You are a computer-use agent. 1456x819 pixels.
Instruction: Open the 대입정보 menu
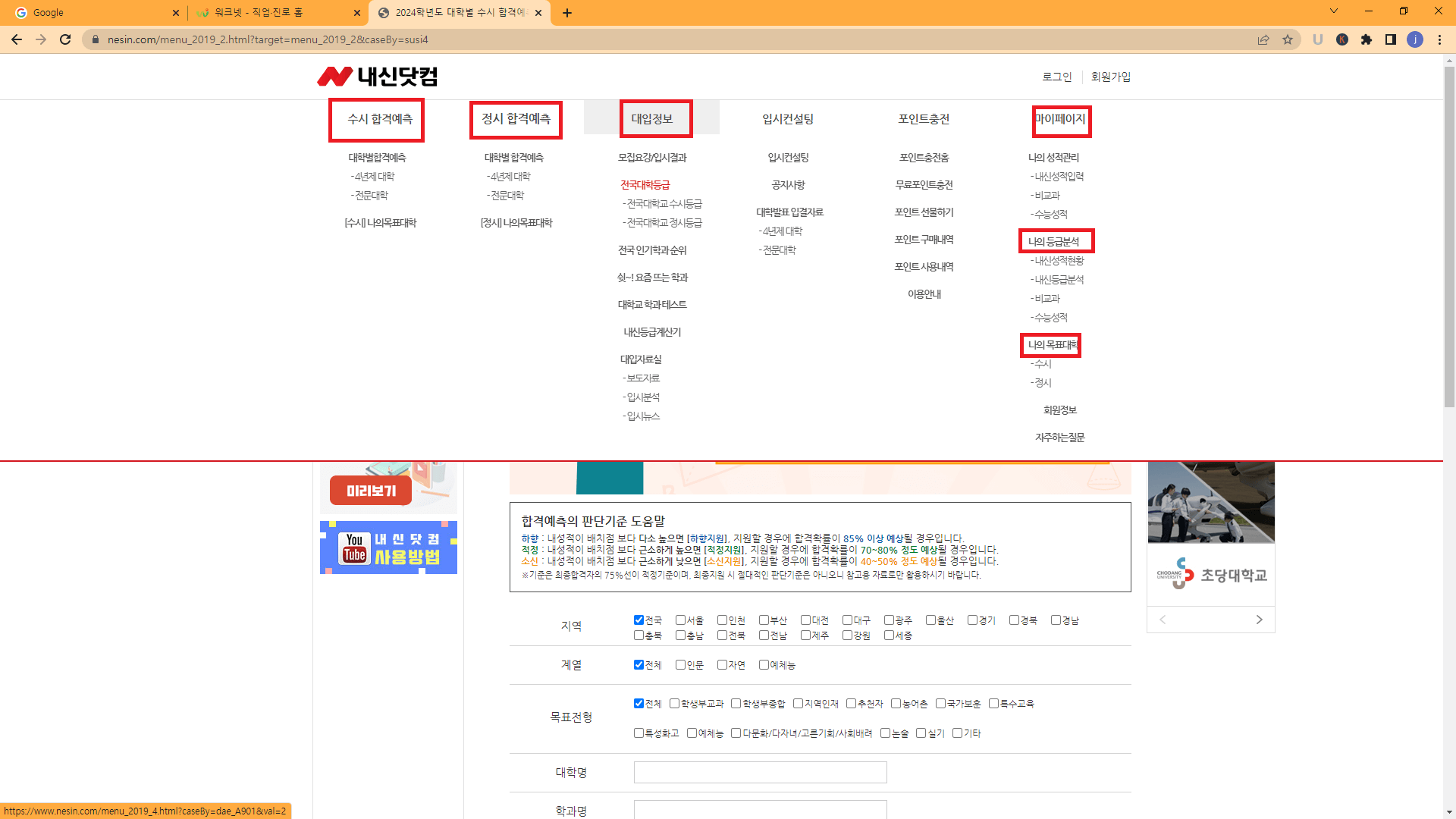(651, 118)
